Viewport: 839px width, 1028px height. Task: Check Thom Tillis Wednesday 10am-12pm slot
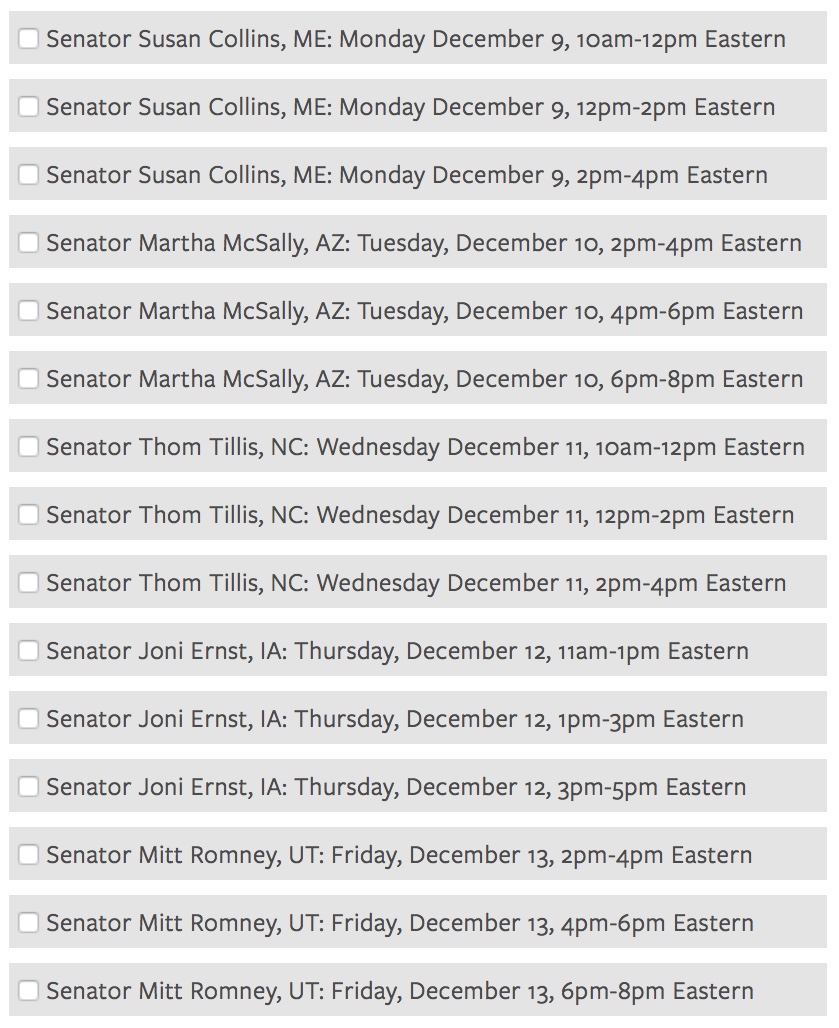[x=28, y=447]
